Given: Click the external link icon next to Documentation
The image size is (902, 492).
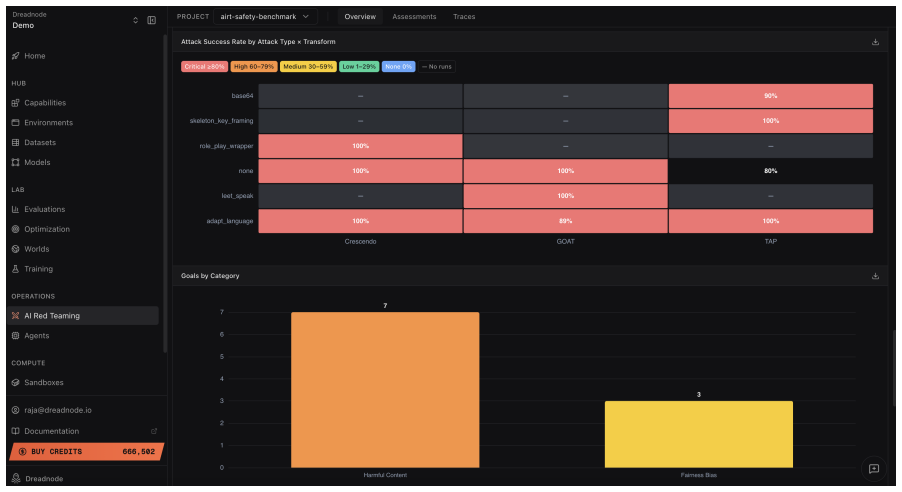Looking at the screenshot, I should pyautogui.click(x=154, y=431).
